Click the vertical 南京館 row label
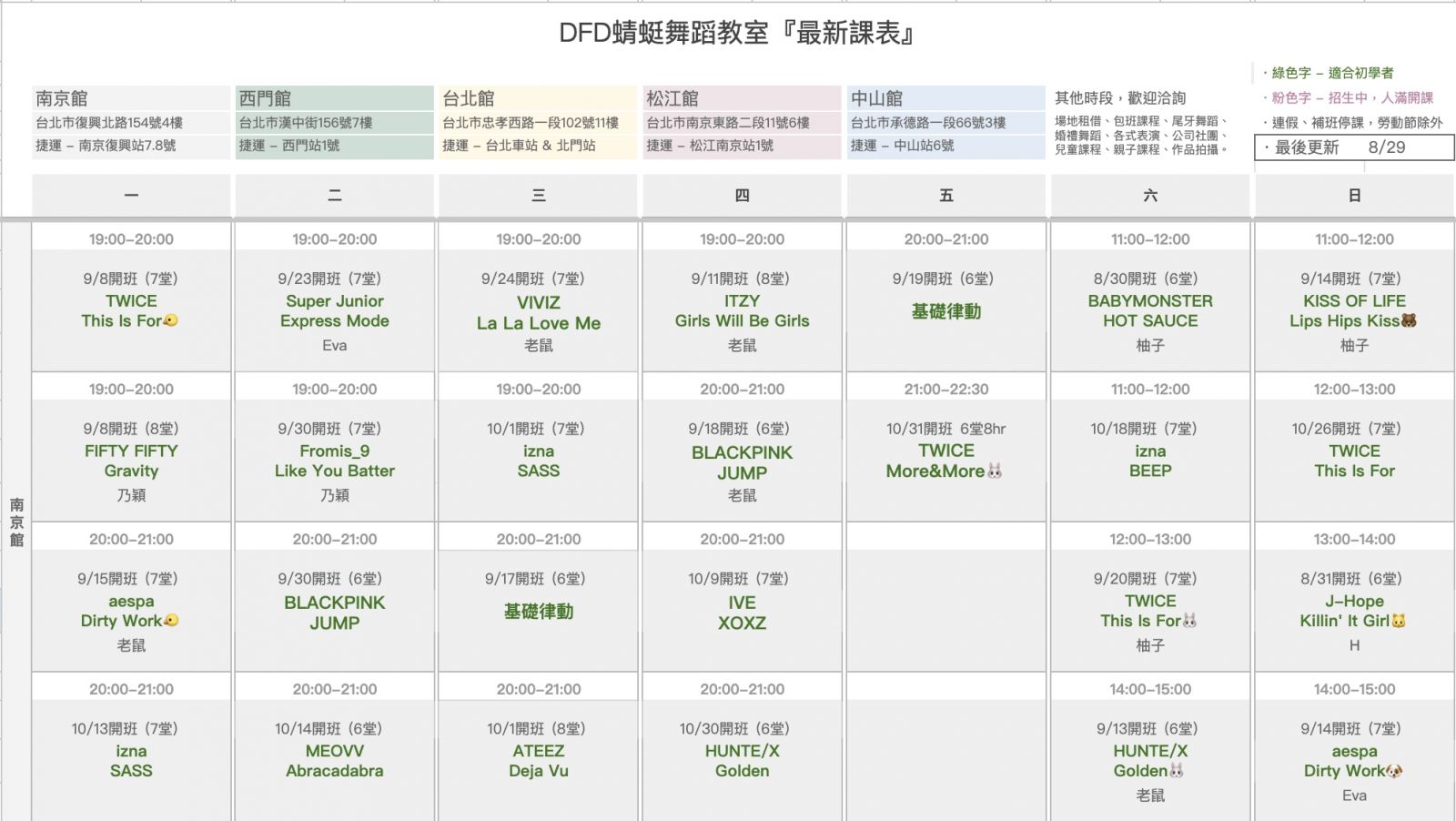The image size is (1456, 821). (16, 522)
